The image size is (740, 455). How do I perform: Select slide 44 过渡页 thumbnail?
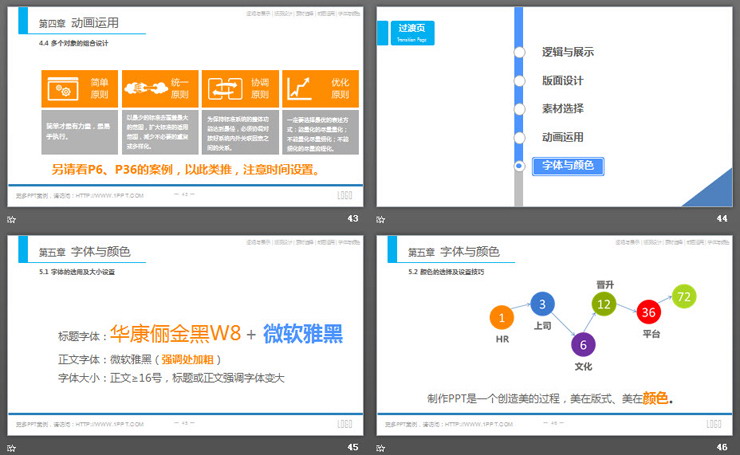click(x=554, y=107)
